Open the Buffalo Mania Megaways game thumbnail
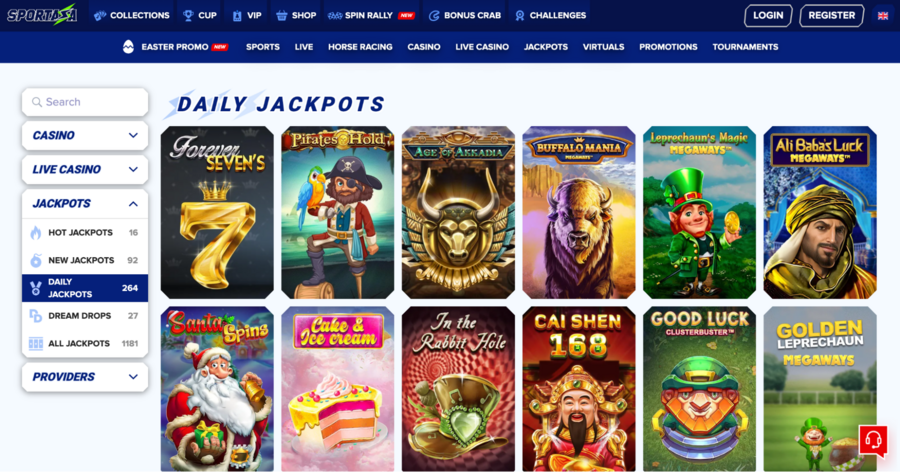This screenshot has width=900, height=472. 579,212
